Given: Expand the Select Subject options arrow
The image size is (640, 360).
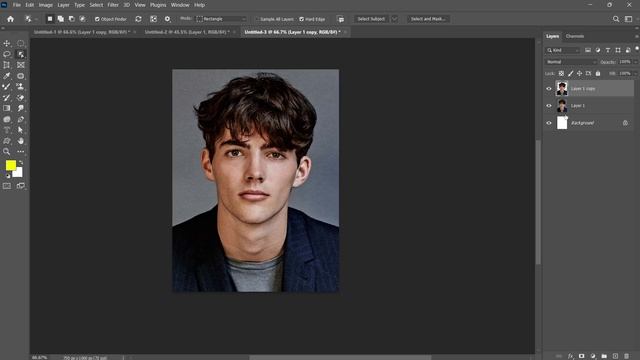Looking at the screenshot, I should (x=394, y=19).
